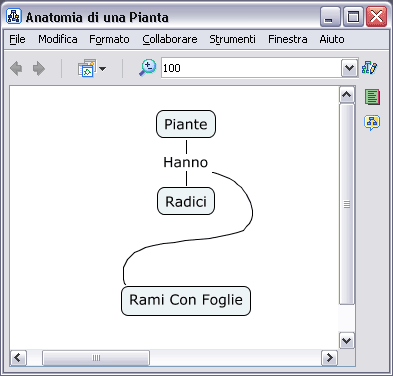Click the discussion thread bubble icon
The height and width of the screenshot is (376, 393).
(372, 123)
